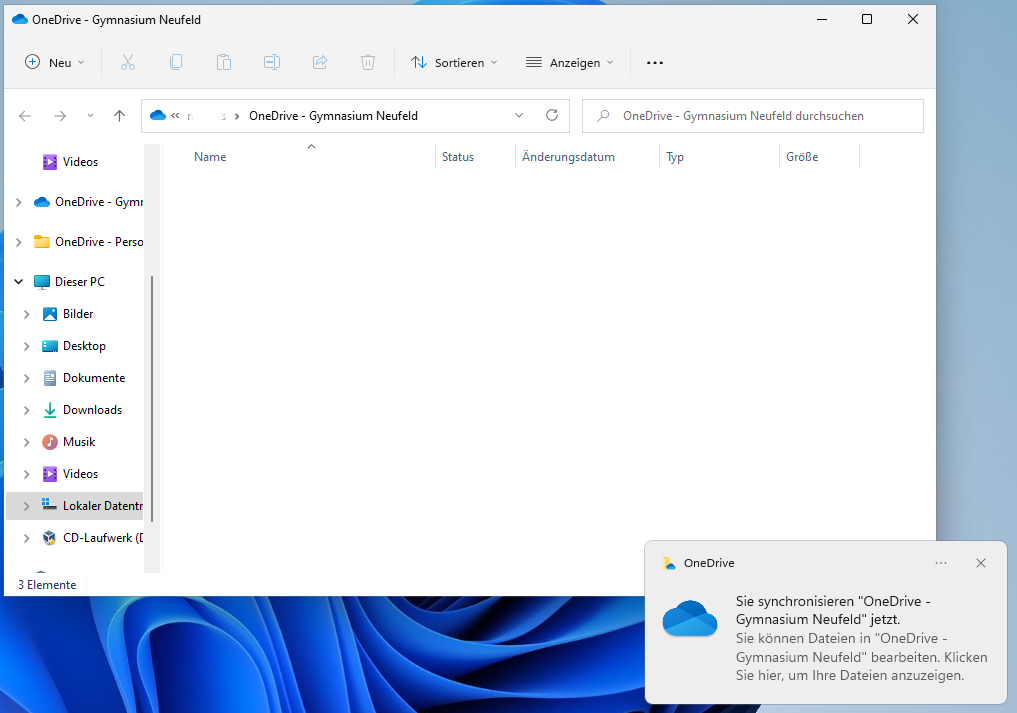Collapse the Dieser PC tree node
Viewport: 1017px width, 713px height.
18,282
